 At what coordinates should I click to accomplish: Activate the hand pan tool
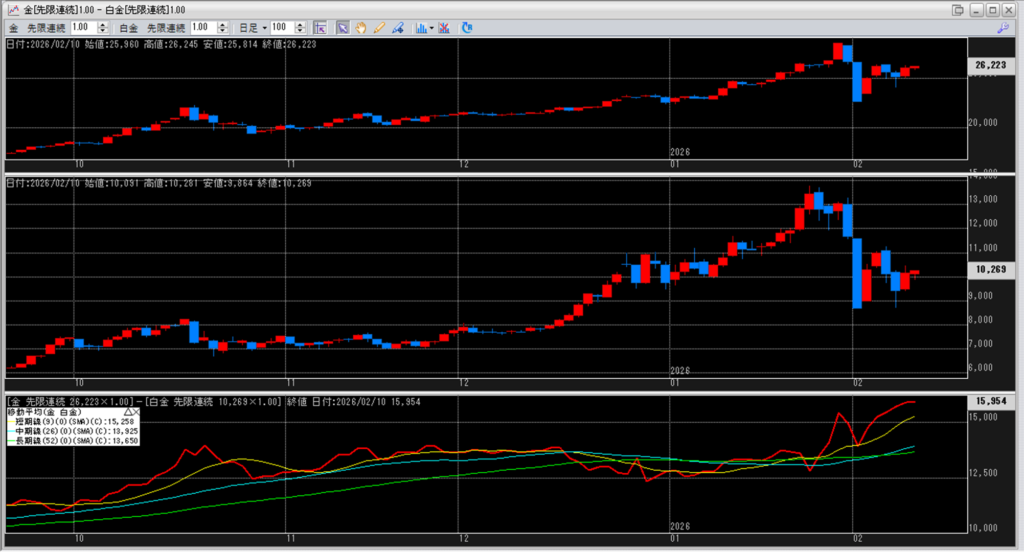[x=361, y=27]
